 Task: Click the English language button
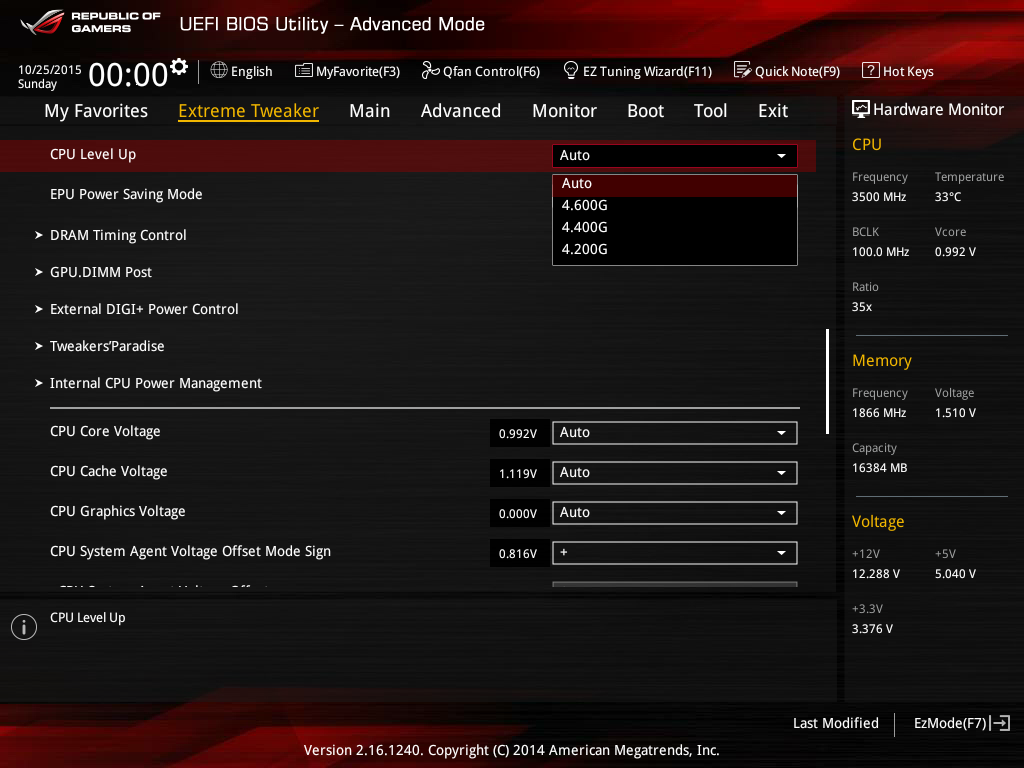click(x=242, y=71)
